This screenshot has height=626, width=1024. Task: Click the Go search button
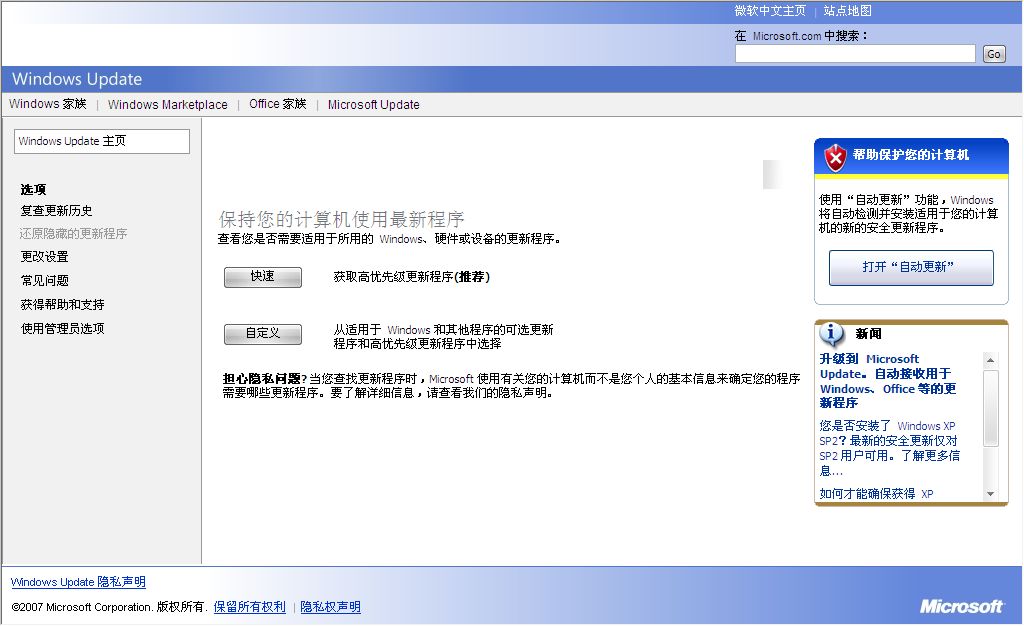994,54
